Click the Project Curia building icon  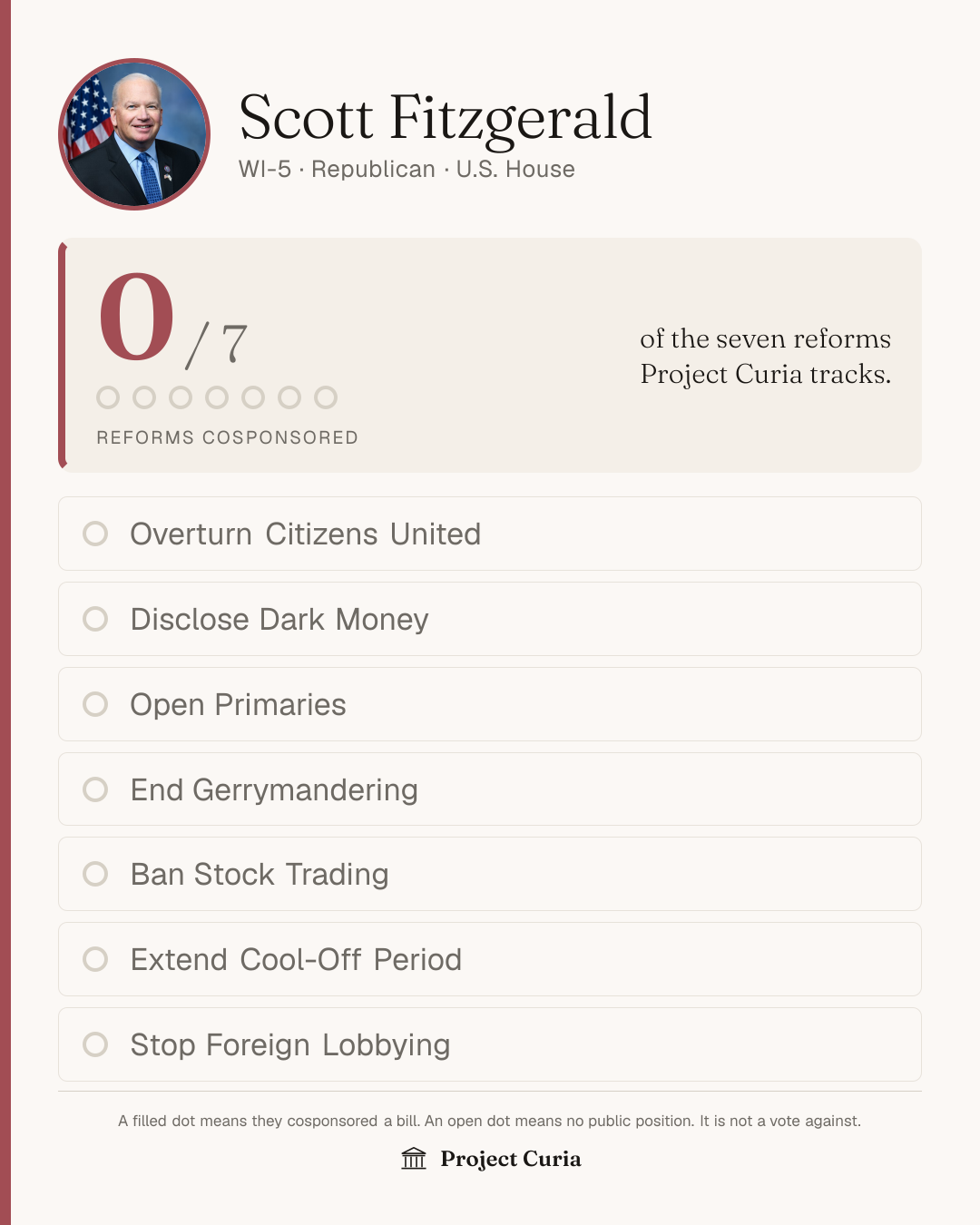pyautogui.click(x=414, y=1159)
